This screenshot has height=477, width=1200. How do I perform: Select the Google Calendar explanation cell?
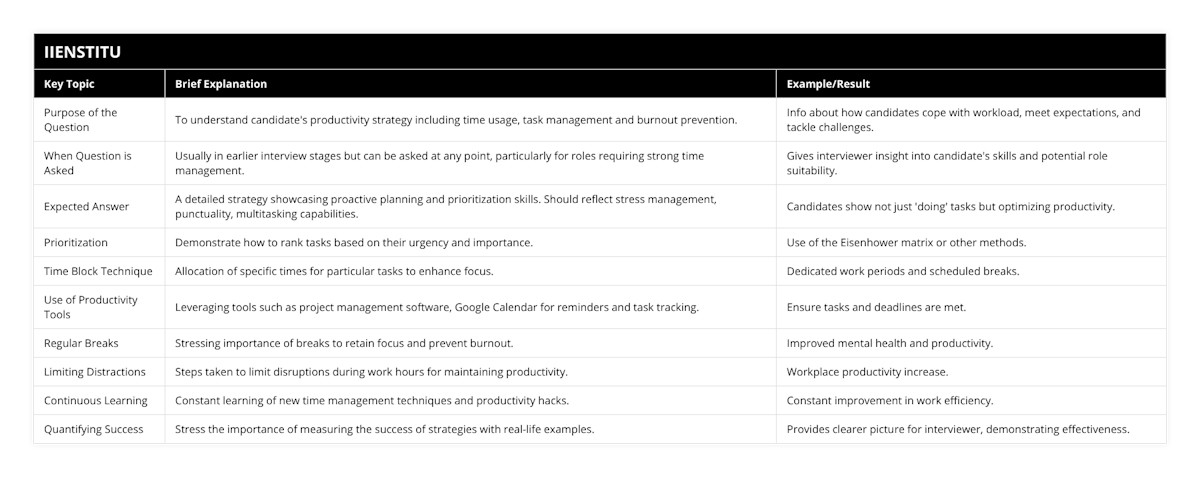(x=437, y=307)
